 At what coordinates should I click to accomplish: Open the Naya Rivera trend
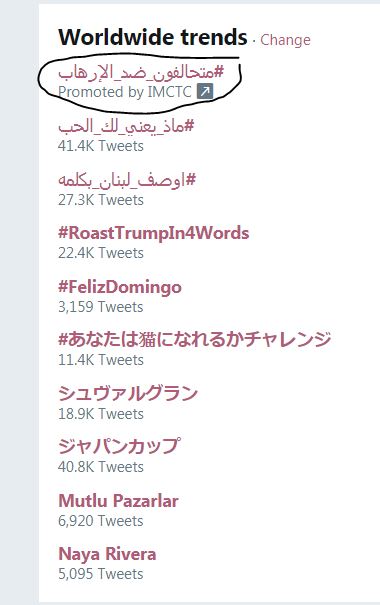pos(107,554)
